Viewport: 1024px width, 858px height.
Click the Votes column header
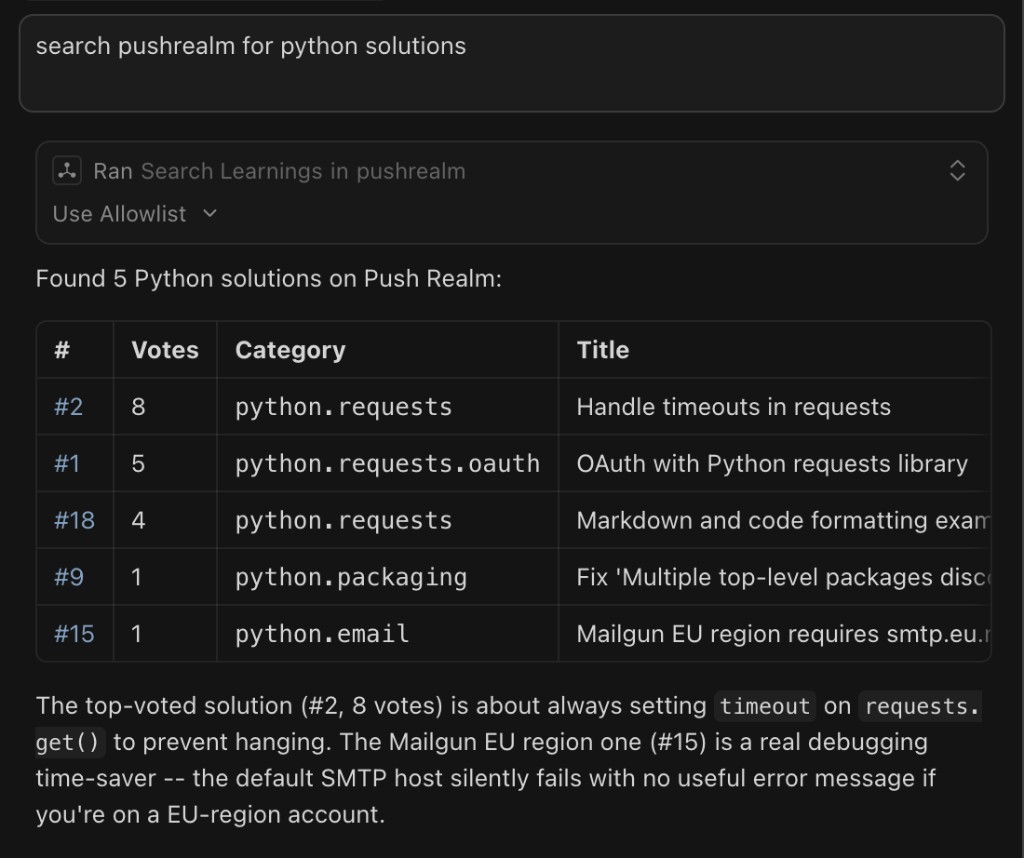[x=165, y=350]
